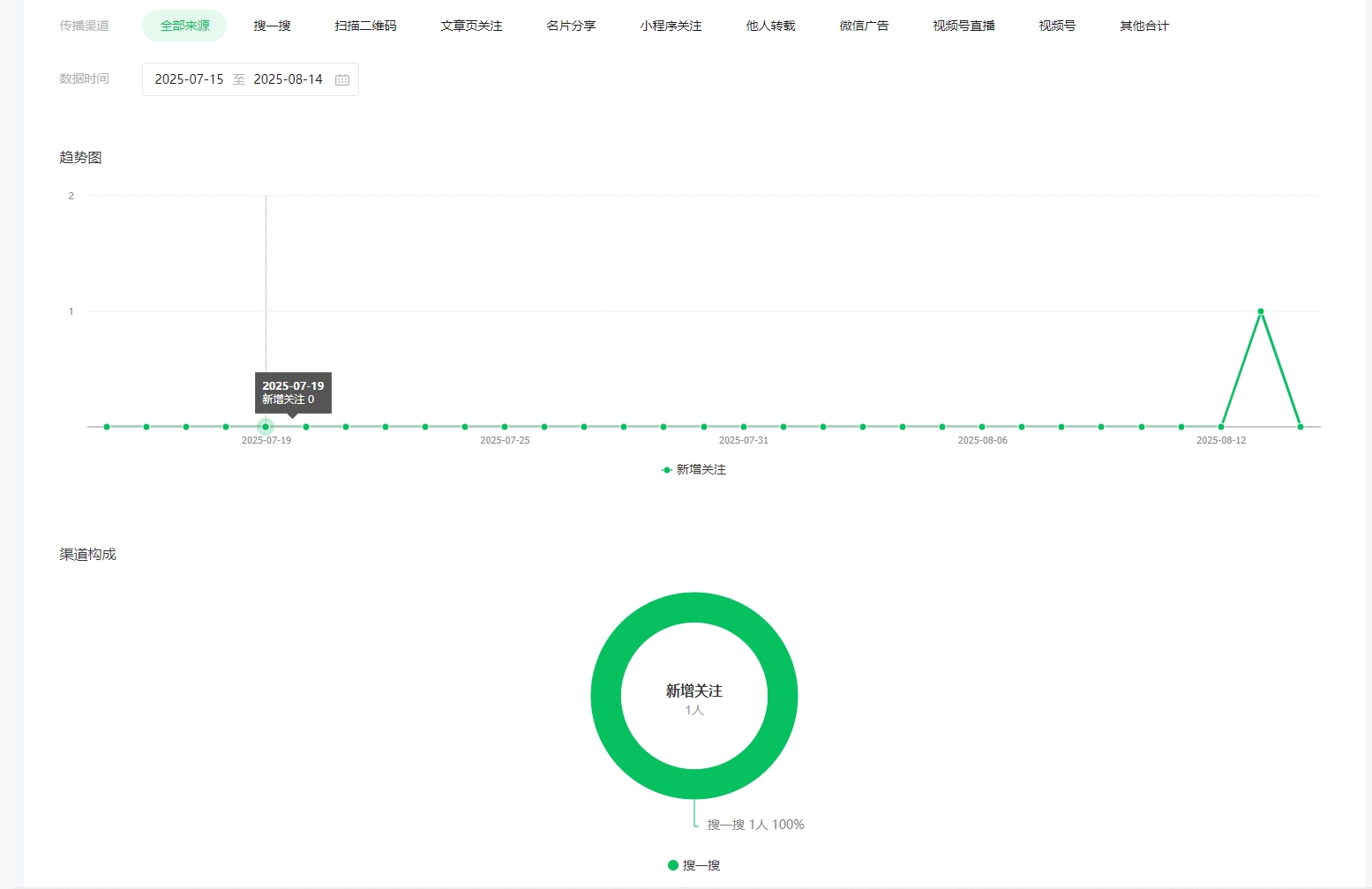Click the data point above 2025-08-06

[x=982, y=427]
